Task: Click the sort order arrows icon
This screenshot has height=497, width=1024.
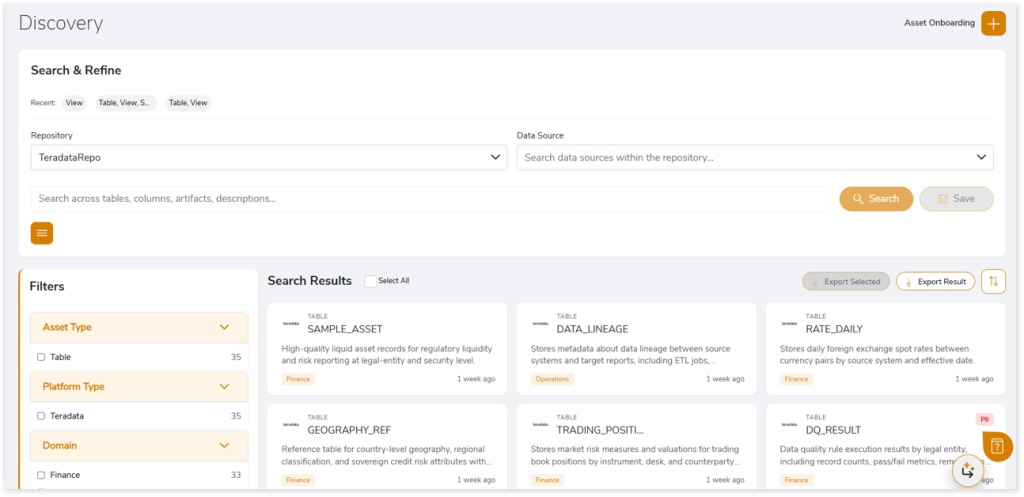Action: pyautogui.click(x=993, y=281)
